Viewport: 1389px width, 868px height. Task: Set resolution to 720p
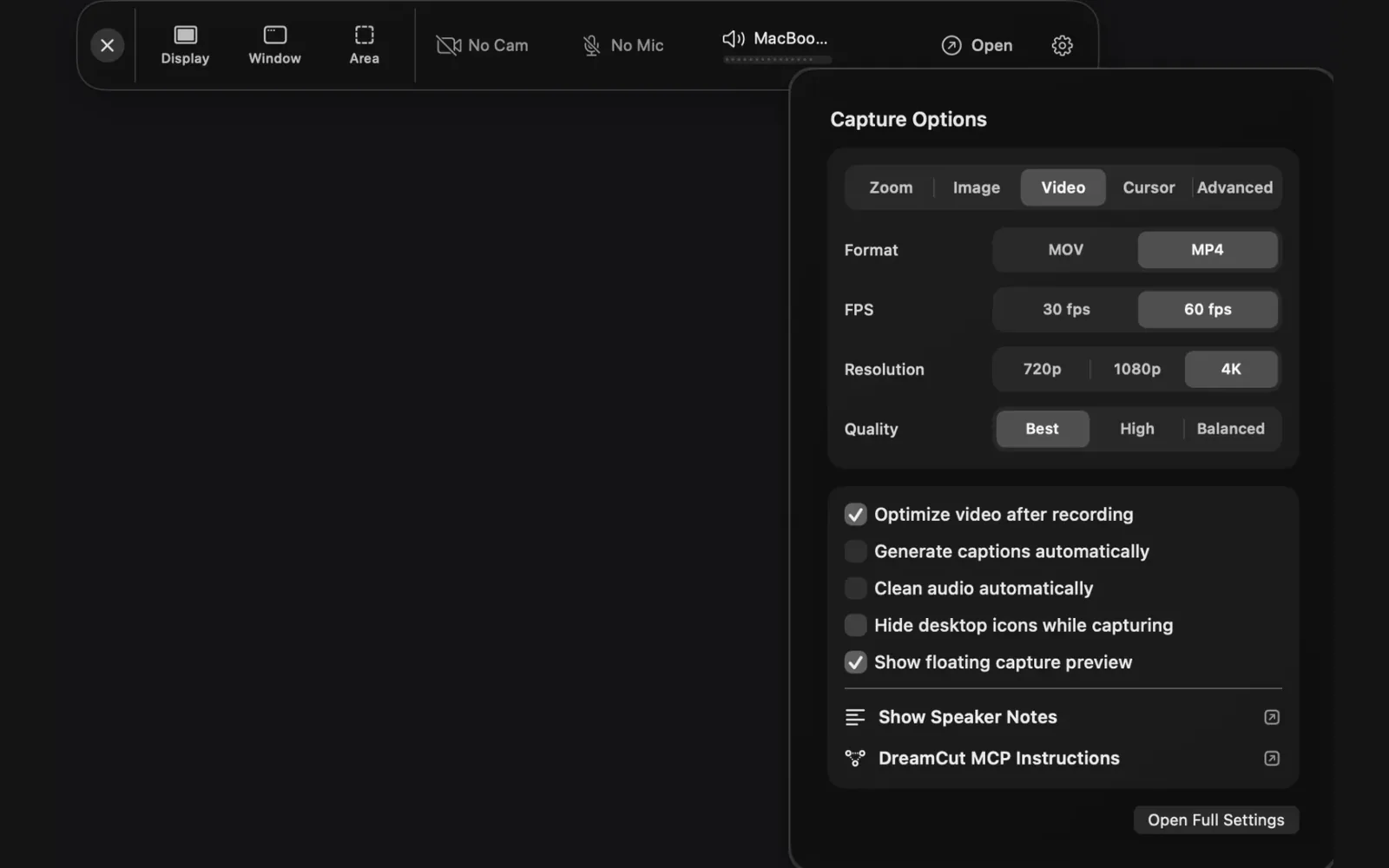(x=1042, y=369)
